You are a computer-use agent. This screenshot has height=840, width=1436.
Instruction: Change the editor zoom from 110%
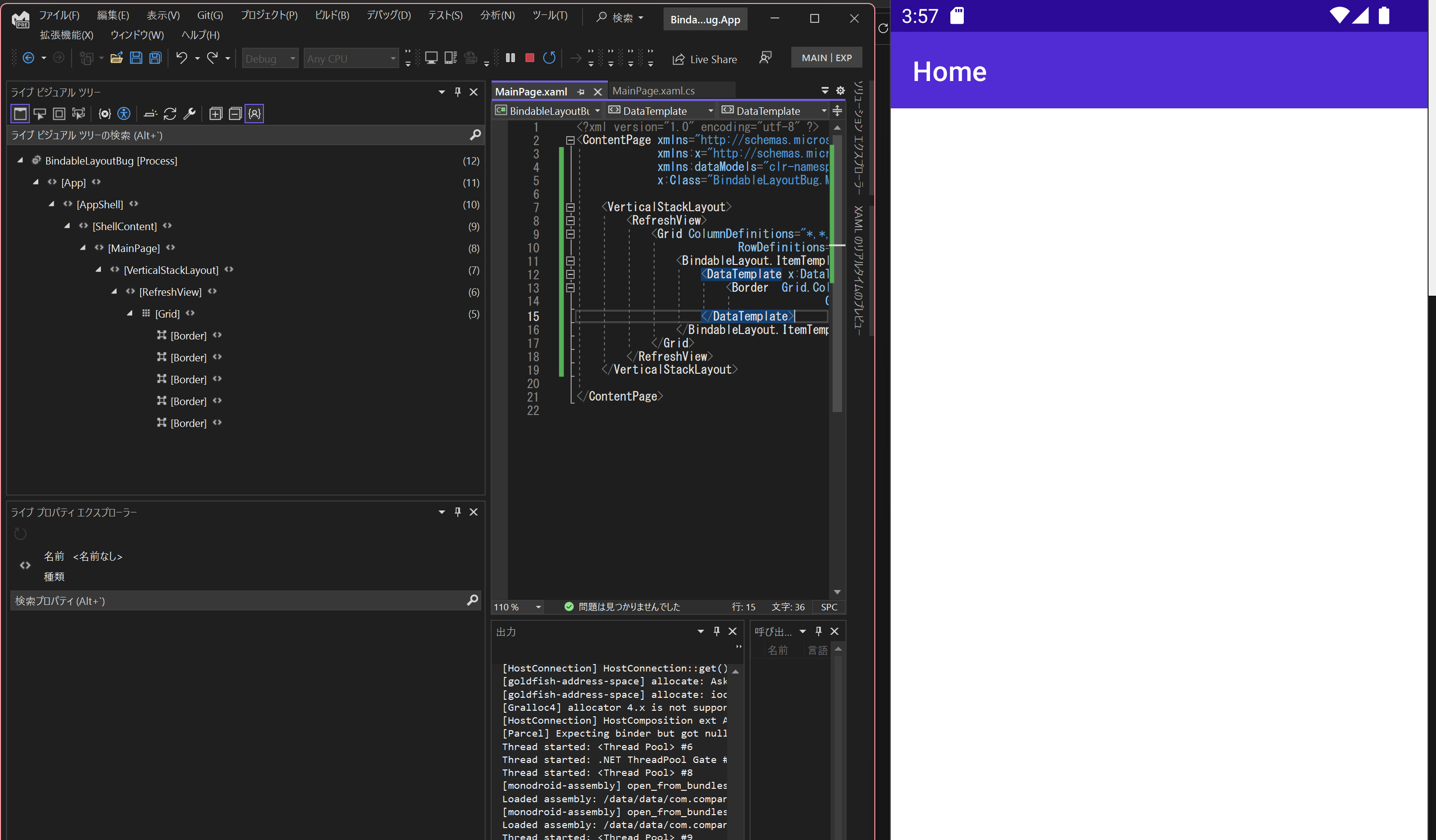click(516, 607)
